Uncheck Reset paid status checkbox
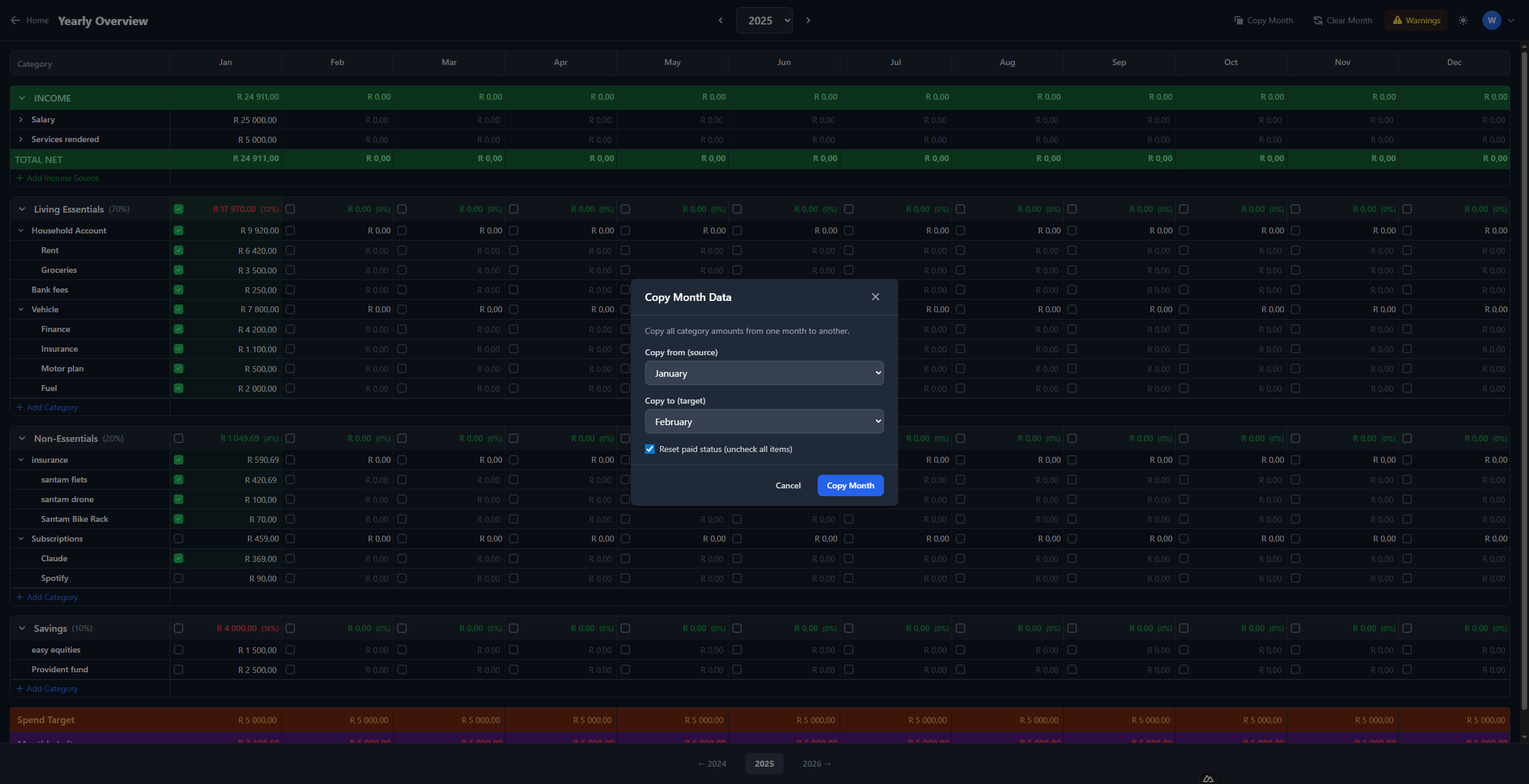This screenshot has height=784, width=1529. point(650,449)
